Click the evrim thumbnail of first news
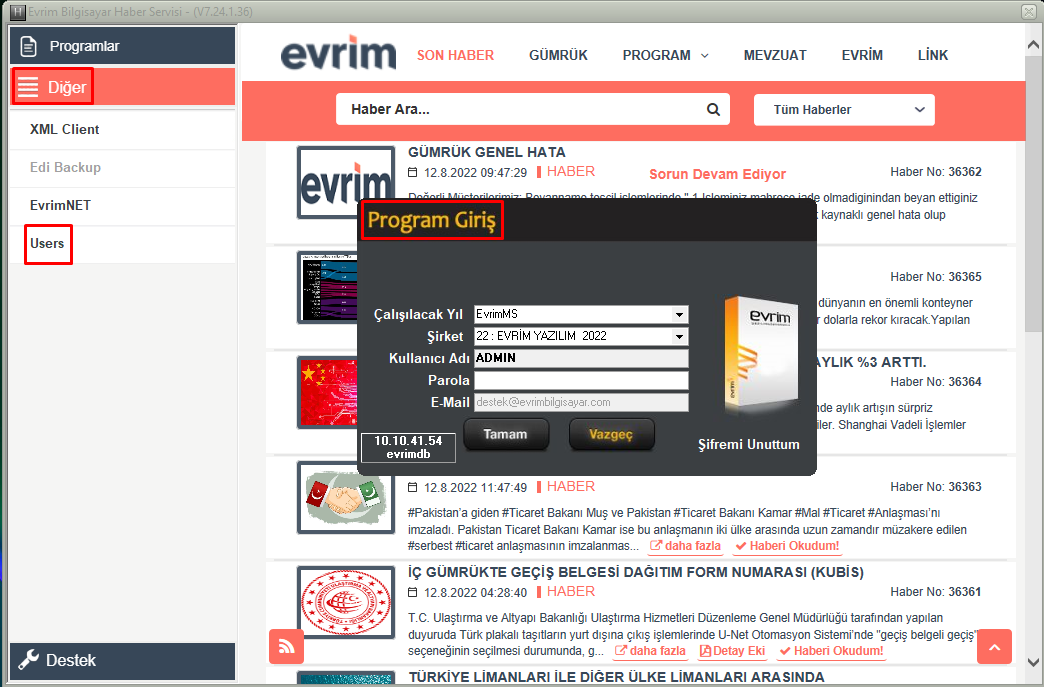 tap(346, 180)
